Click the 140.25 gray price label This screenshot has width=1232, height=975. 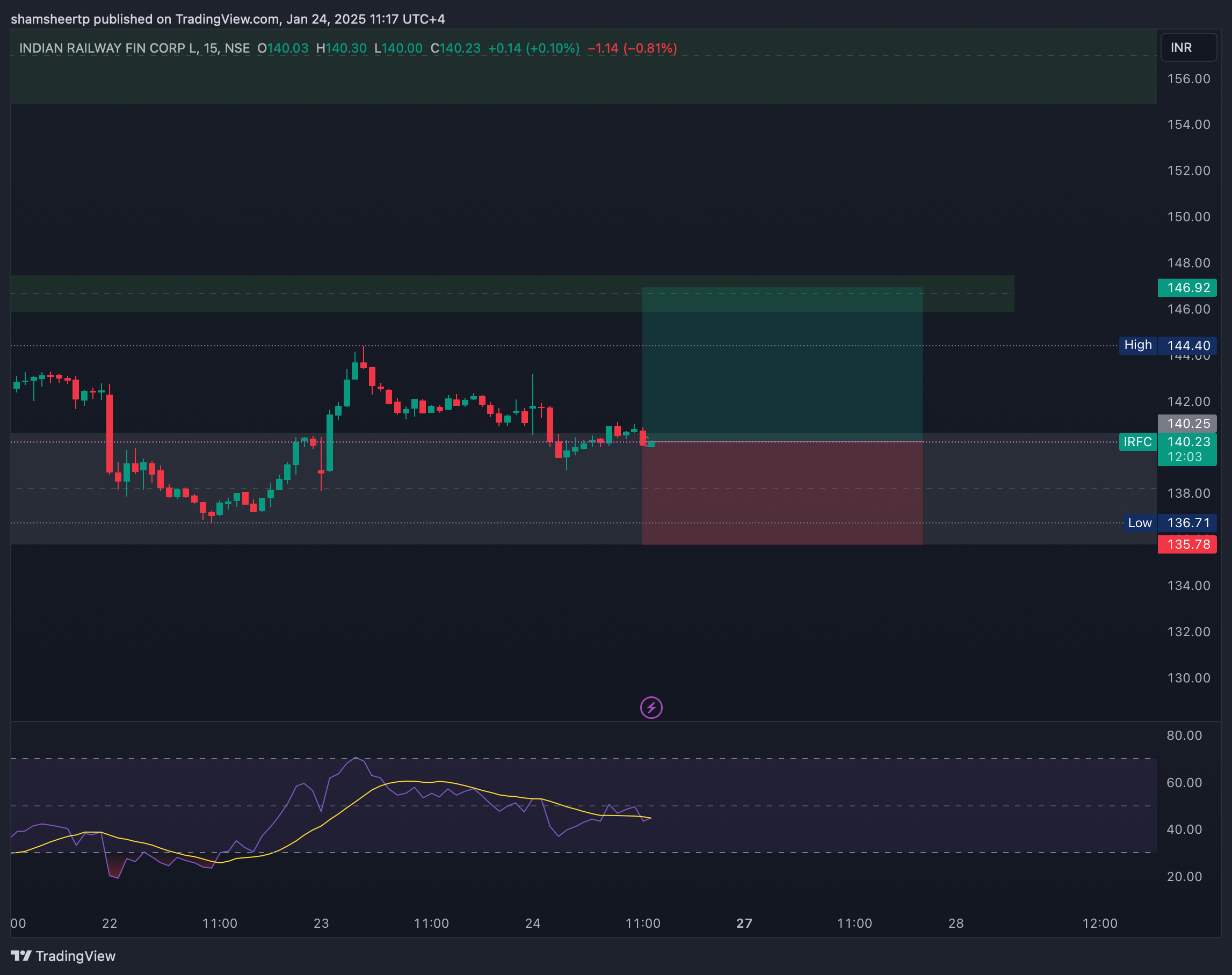click(x=1187, y=424)
